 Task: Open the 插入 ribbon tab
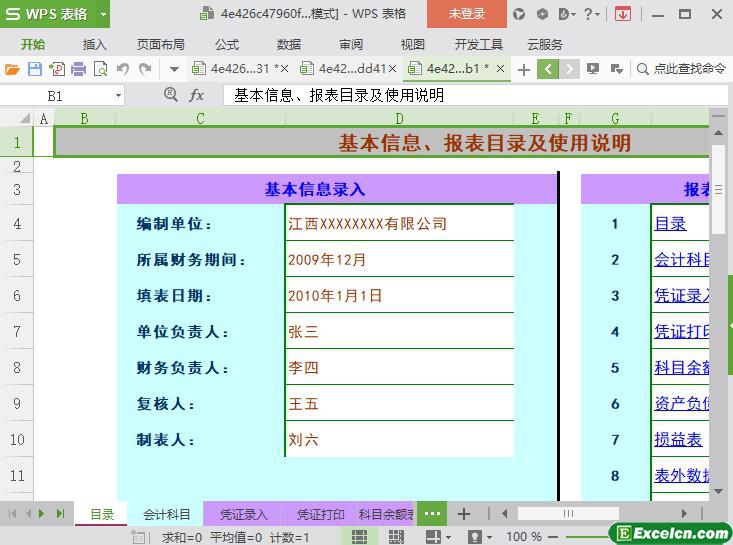click(x=95, y=44)
